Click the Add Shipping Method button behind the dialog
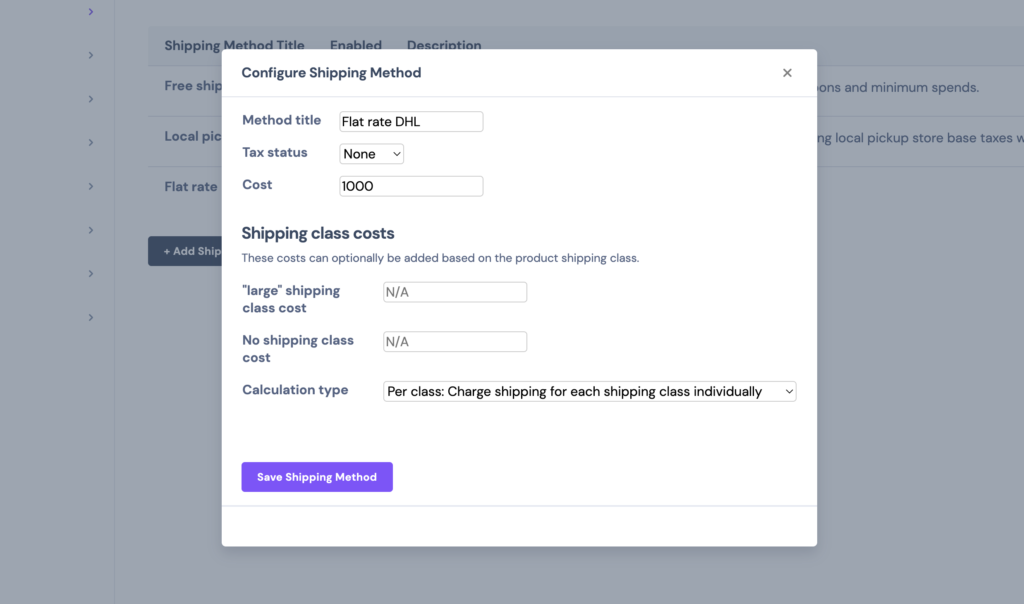1024x604 pixels. (x=185, y=251)
